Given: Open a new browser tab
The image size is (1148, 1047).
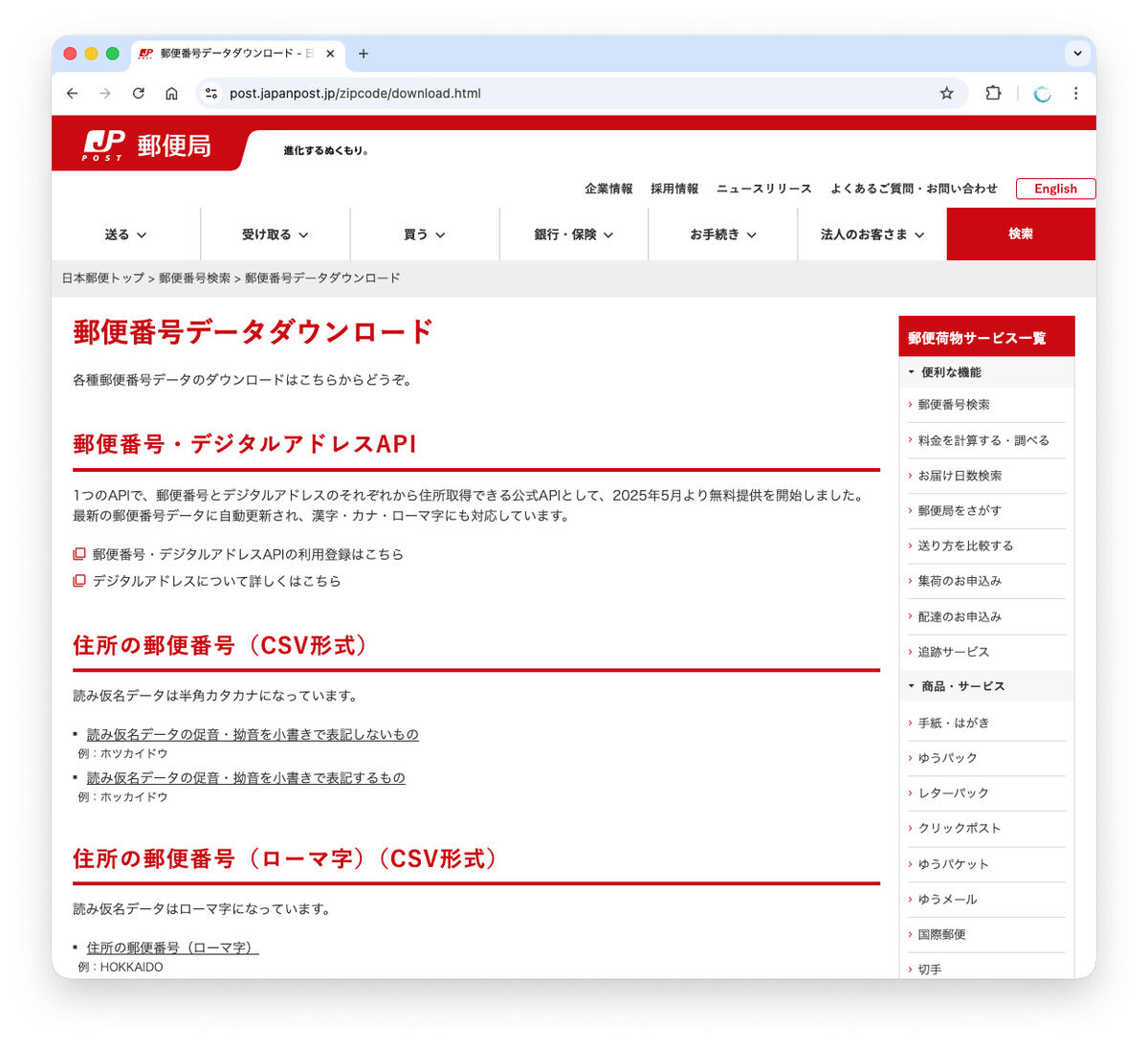Looking at the screenshot, I should pos(363,54).
